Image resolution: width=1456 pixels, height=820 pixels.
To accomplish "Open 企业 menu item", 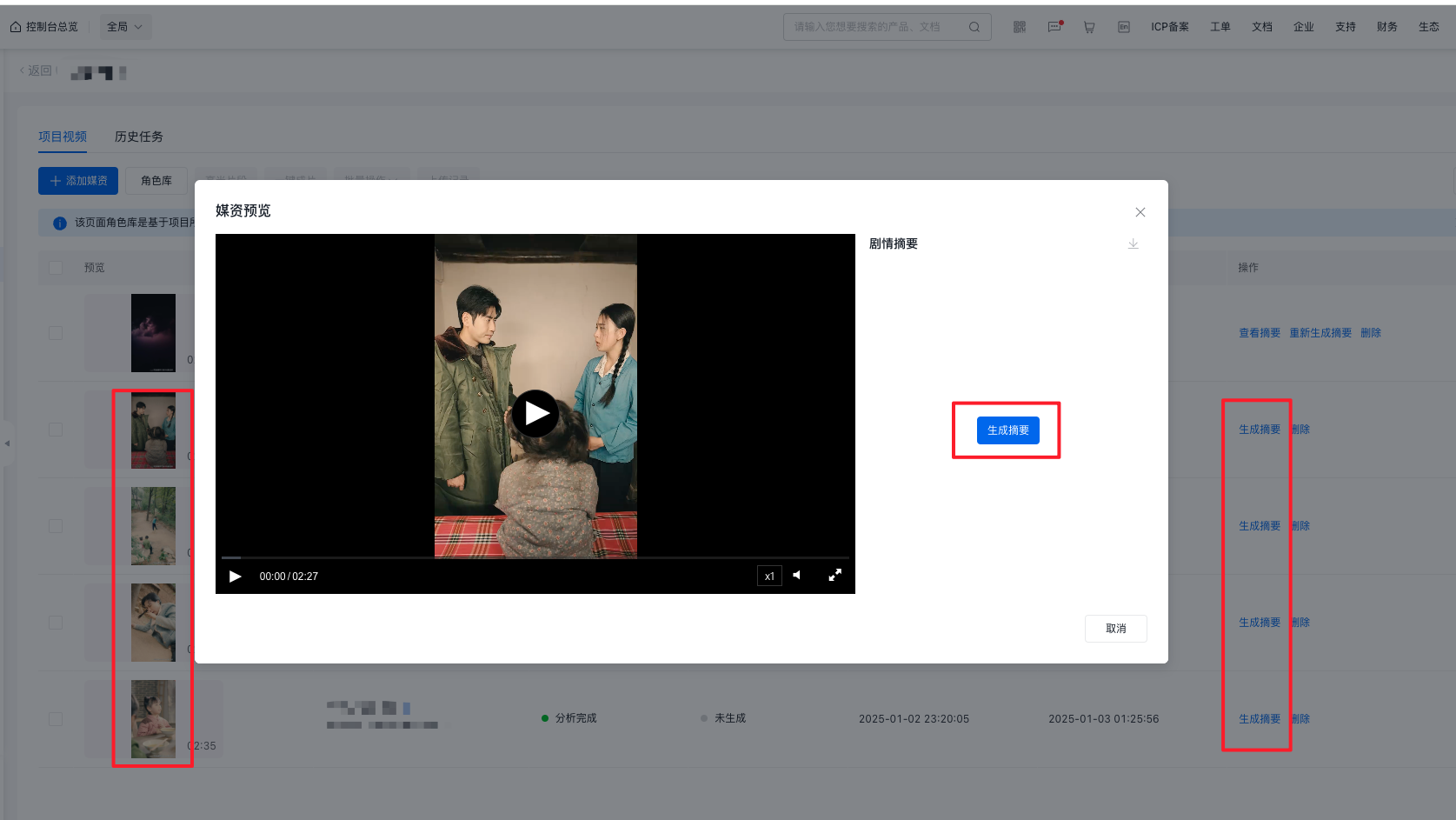I will 1304,27.
